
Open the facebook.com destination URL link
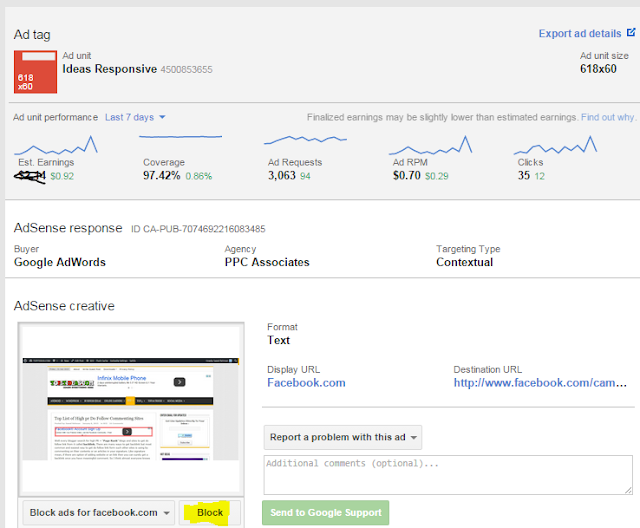(x=540, y=383)
